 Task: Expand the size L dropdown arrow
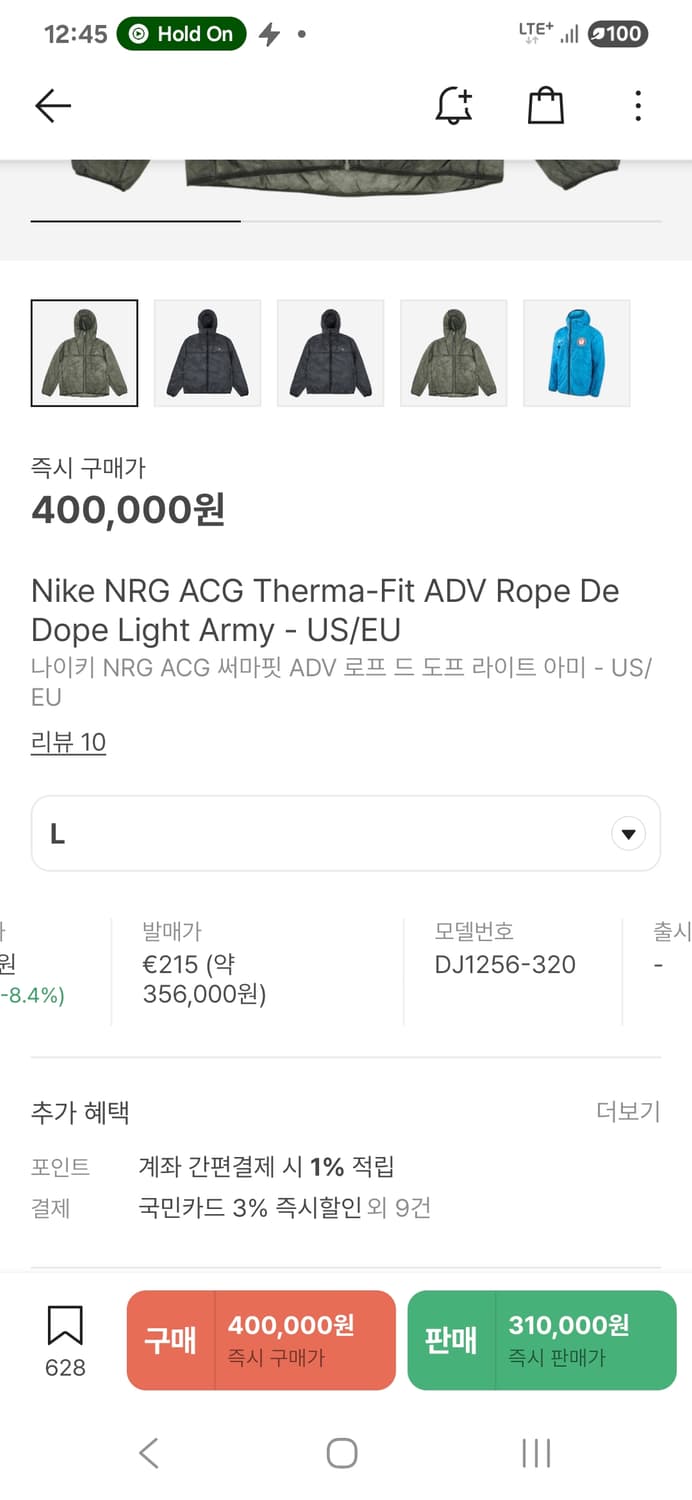coord(628,834)
